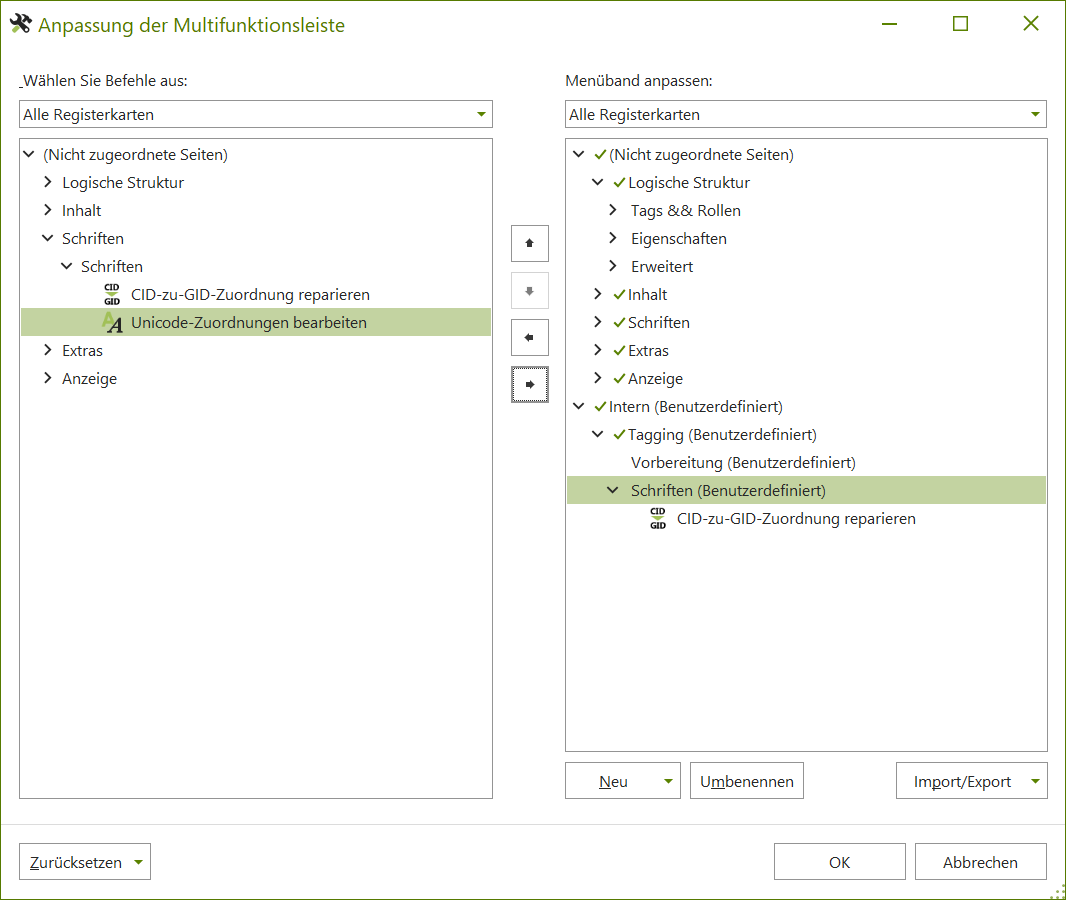Toggle checkmark of right Extras tab
Screen dimensions: 1066x900
[x=619, y=351]
